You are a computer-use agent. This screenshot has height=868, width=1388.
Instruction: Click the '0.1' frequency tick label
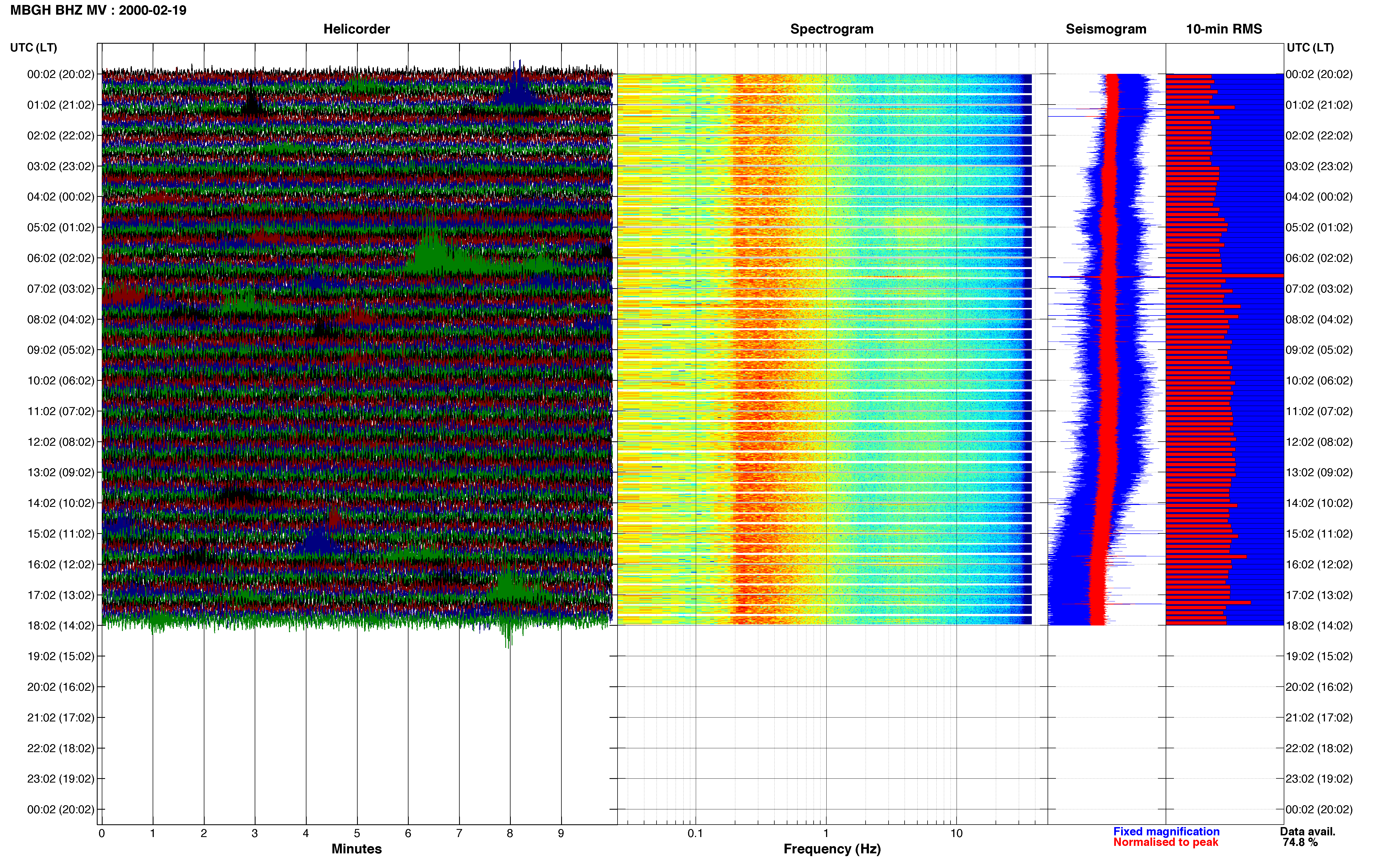click(695, 833)
